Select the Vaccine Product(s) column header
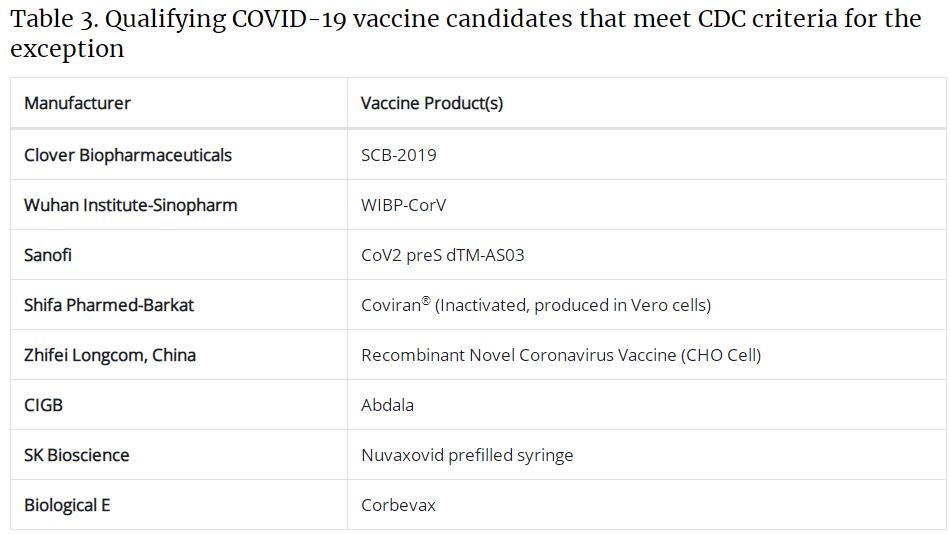The image size is (950, 534). [x=431, y=103]
